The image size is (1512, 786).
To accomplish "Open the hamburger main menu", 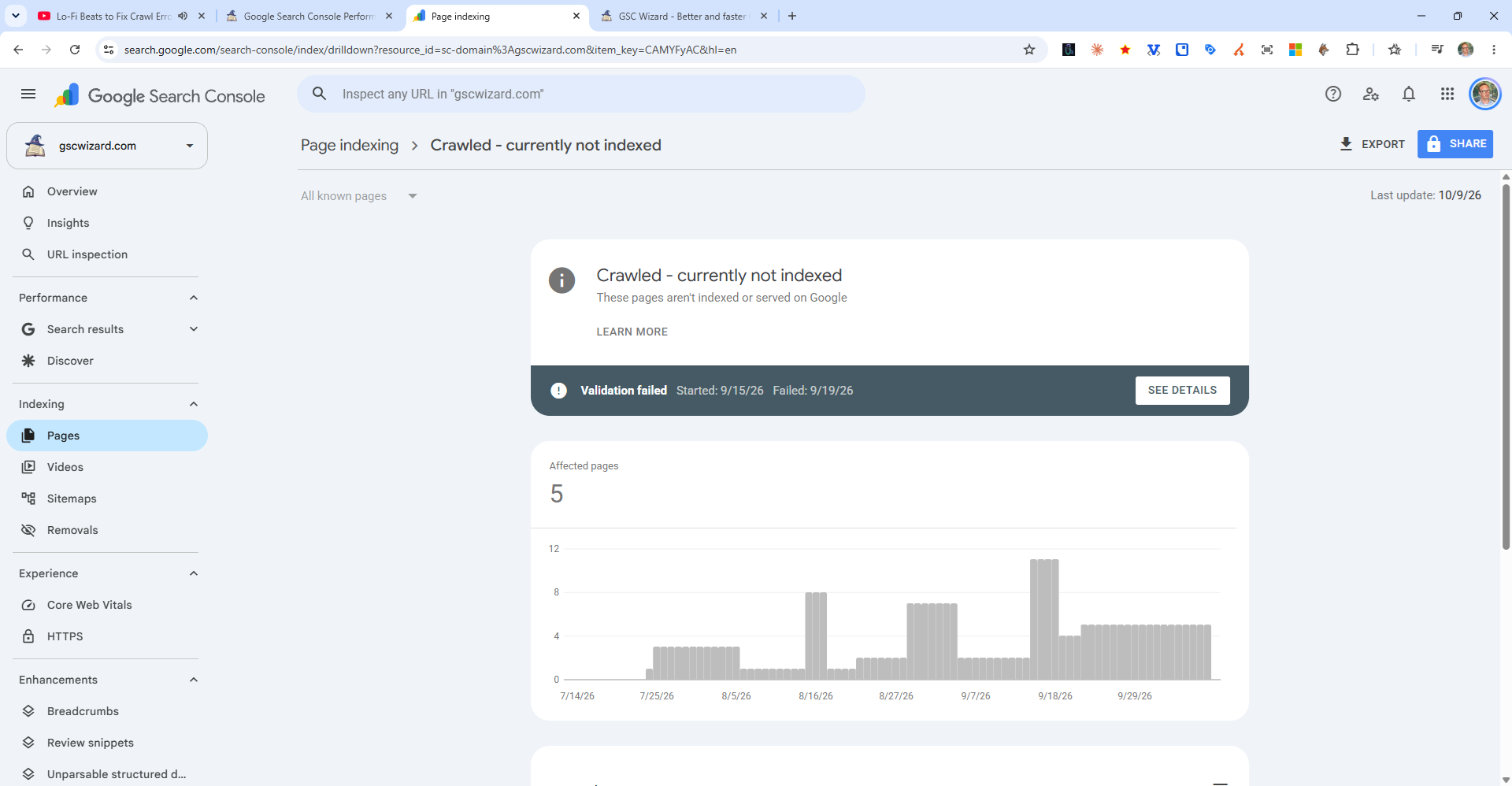I will 28,95.
